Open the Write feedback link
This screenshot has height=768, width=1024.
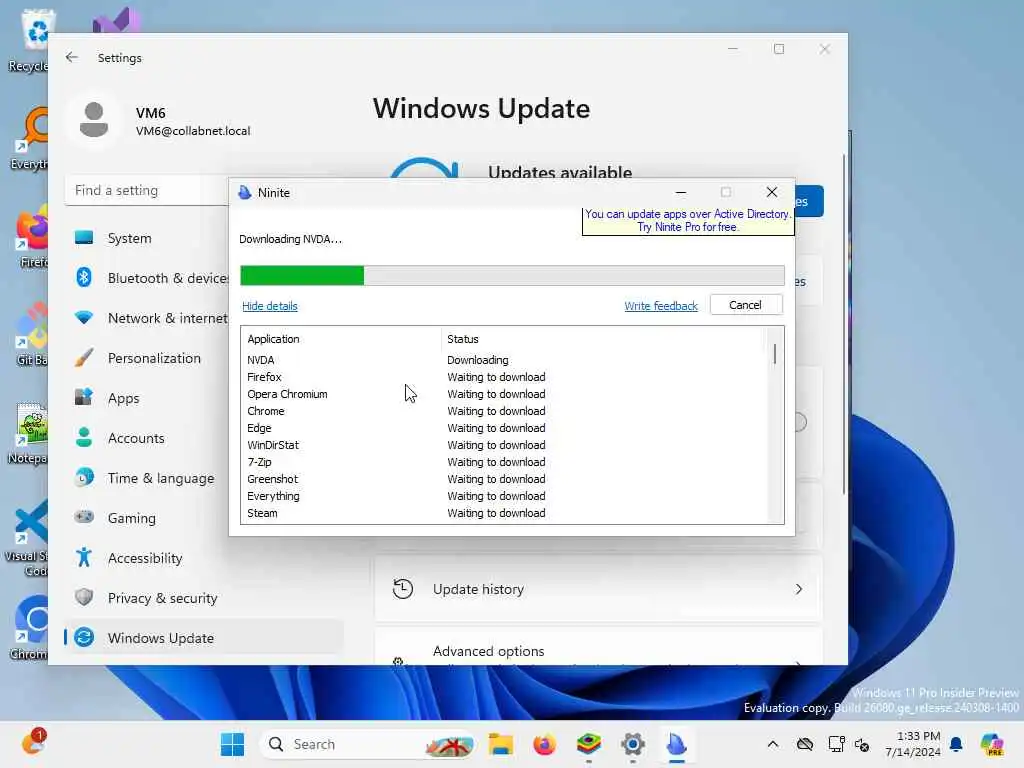(661, 306)
